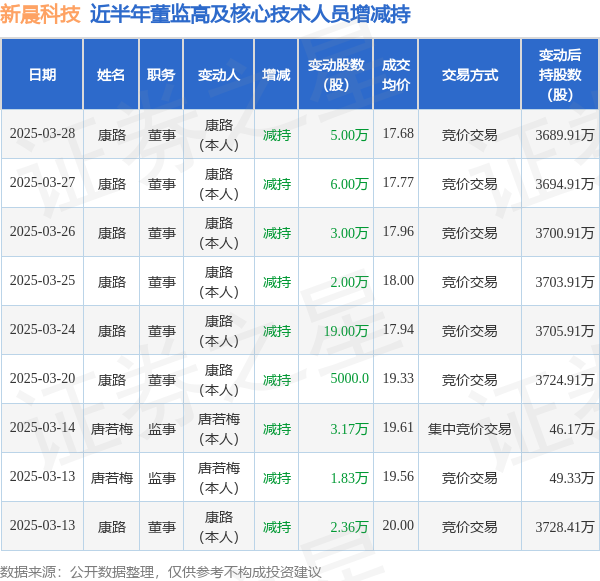Select the 增减 column header

pos(276,75)
